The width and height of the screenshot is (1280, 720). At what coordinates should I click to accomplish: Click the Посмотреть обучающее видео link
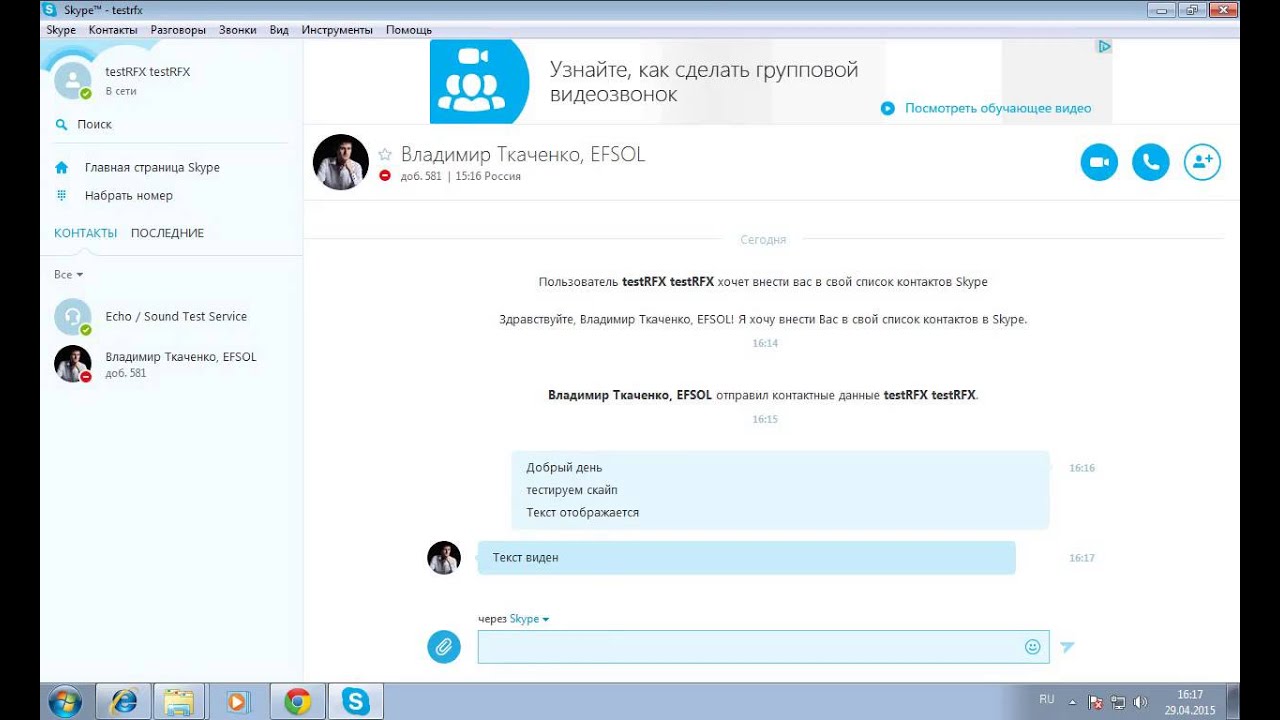(998, 108)
